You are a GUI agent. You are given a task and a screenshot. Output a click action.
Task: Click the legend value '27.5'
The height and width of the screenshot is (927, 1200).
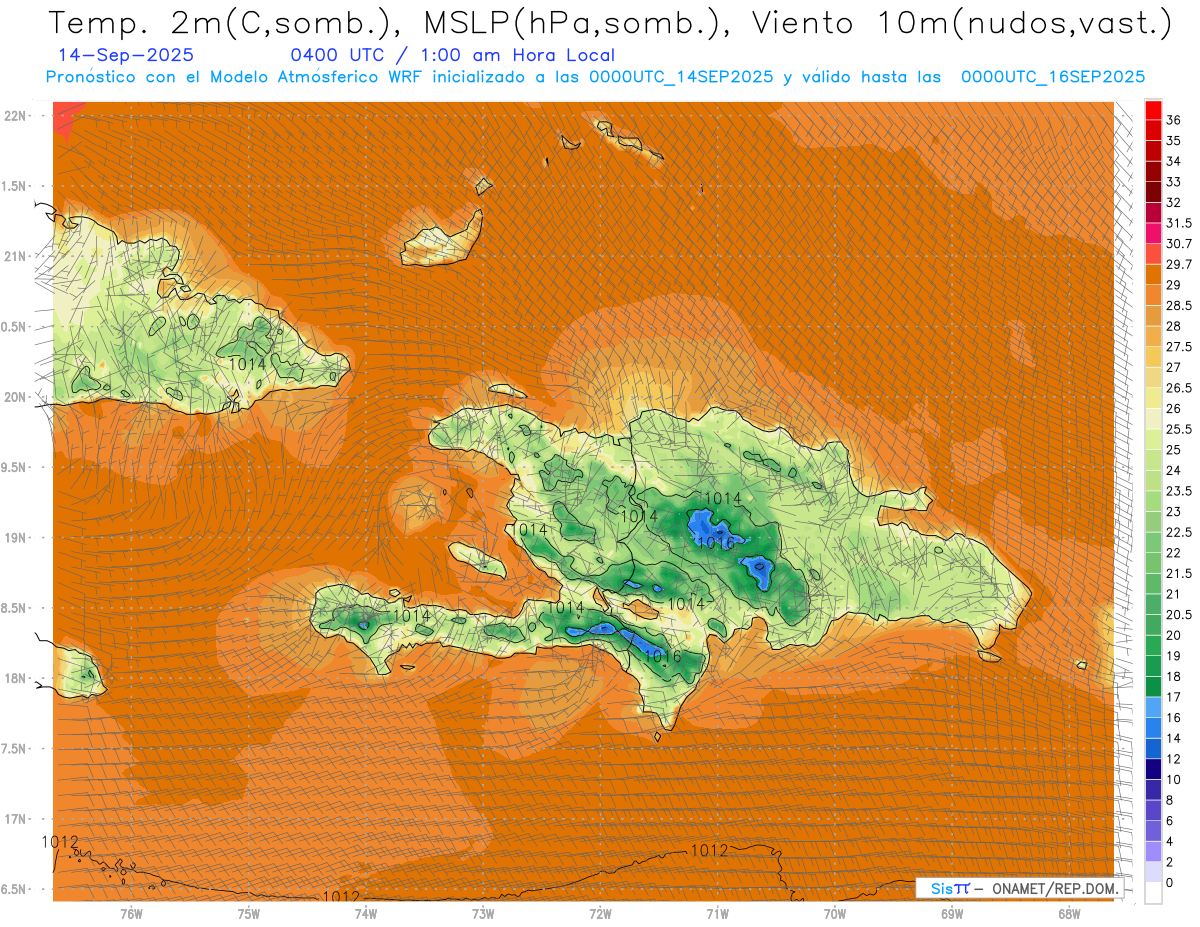click(x=1179, y=347)
